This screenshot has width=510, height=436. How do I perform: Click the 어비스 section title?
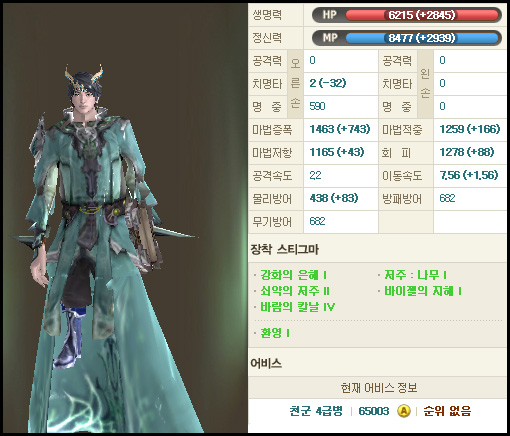266,363
